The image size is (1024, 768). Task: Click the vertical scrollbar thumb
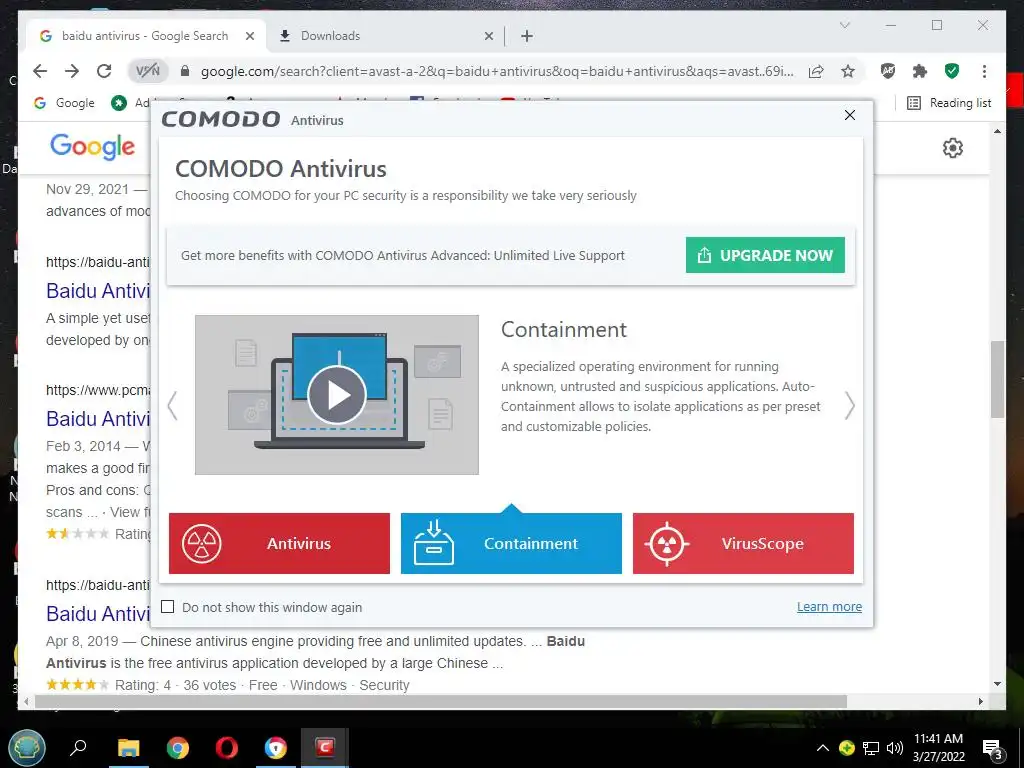(x=997, y=379)
